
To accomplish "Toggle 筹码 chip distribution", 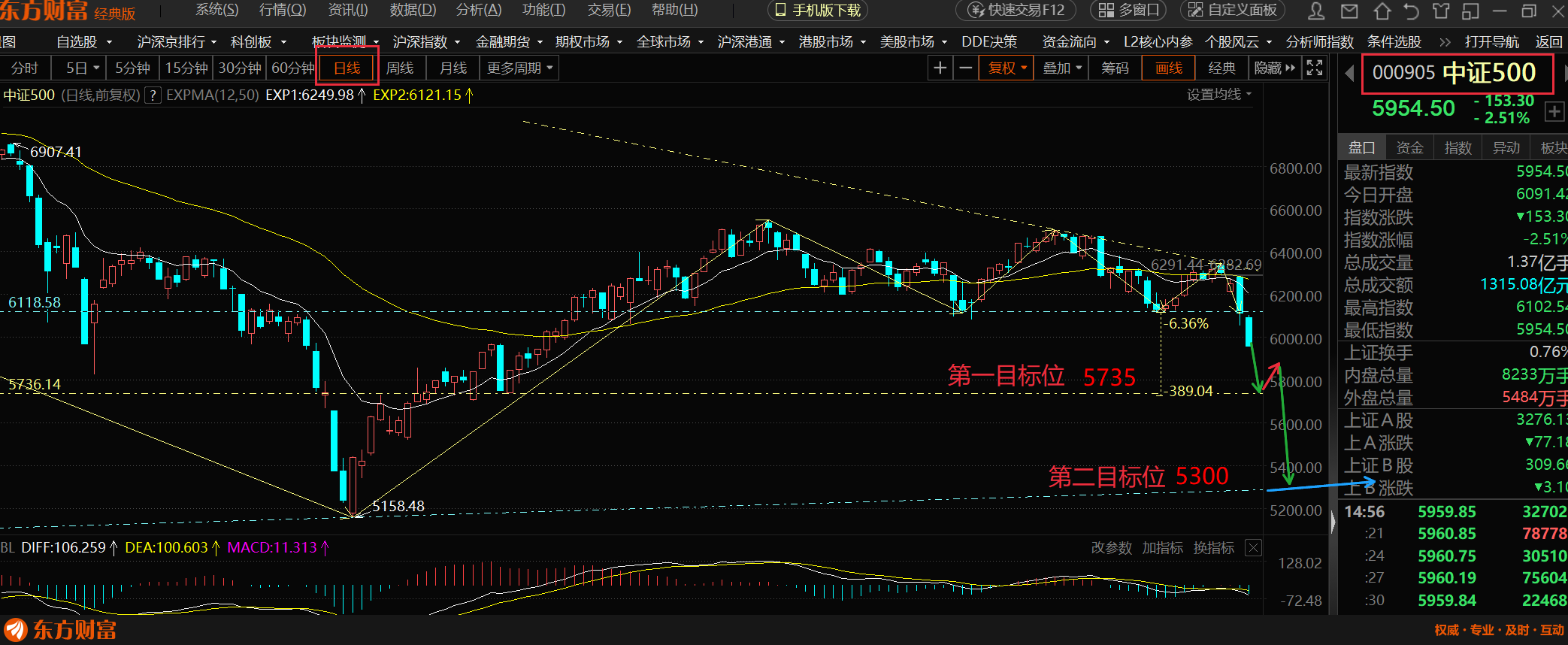I will pos(1115,68).
